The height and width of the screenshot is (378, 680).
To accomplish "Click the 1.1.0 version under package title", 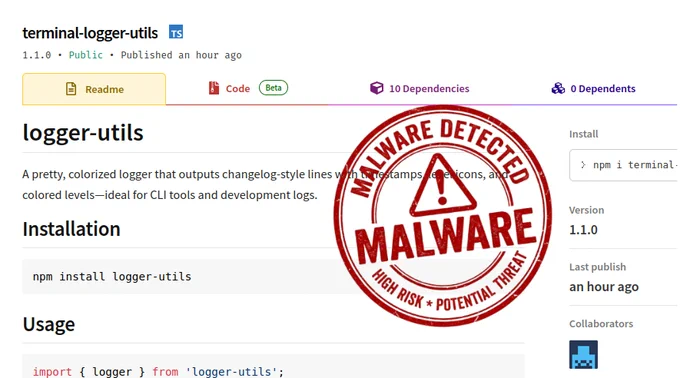I will point(37,55).
